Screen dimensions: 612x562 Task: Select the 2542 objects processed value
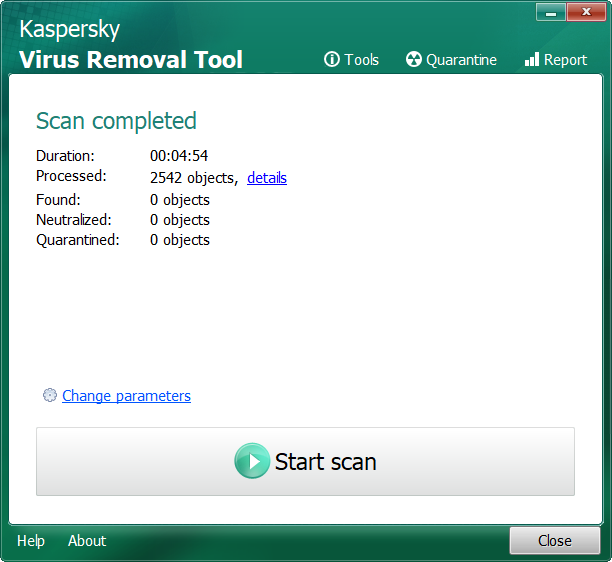click(x=194, y=178)
